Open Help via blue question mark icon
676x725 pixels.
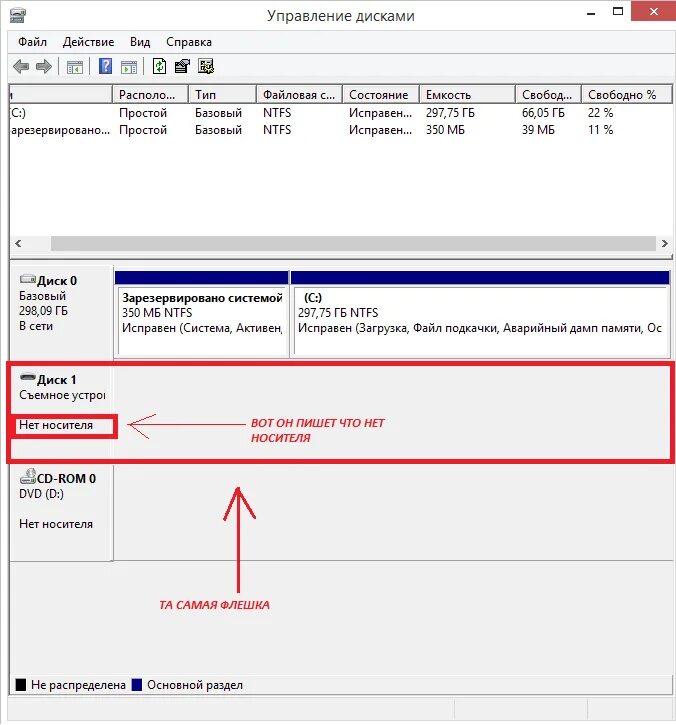105,66
